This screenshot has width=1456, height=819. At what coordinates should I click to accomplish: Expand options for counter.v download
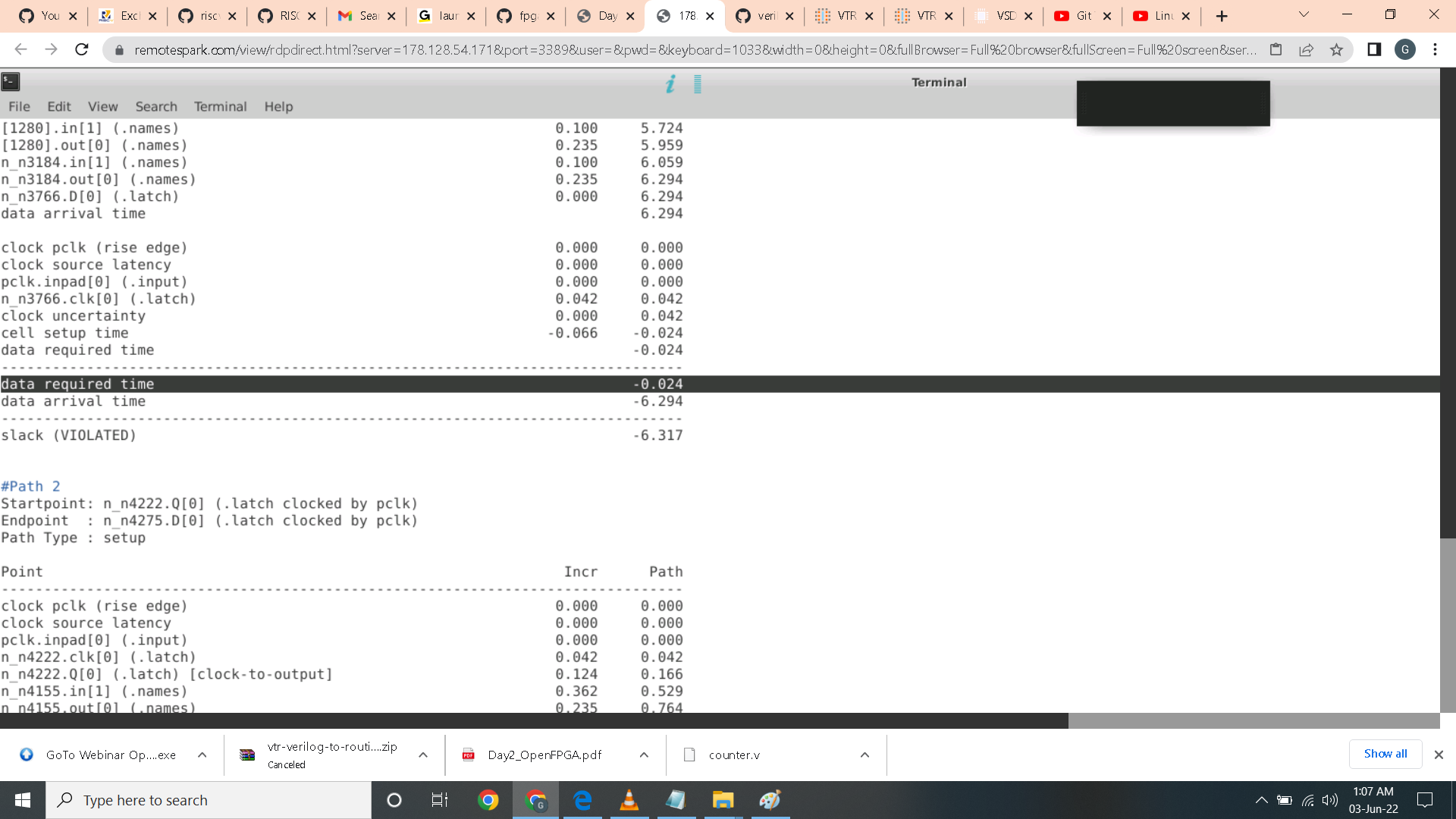[864, 755]
